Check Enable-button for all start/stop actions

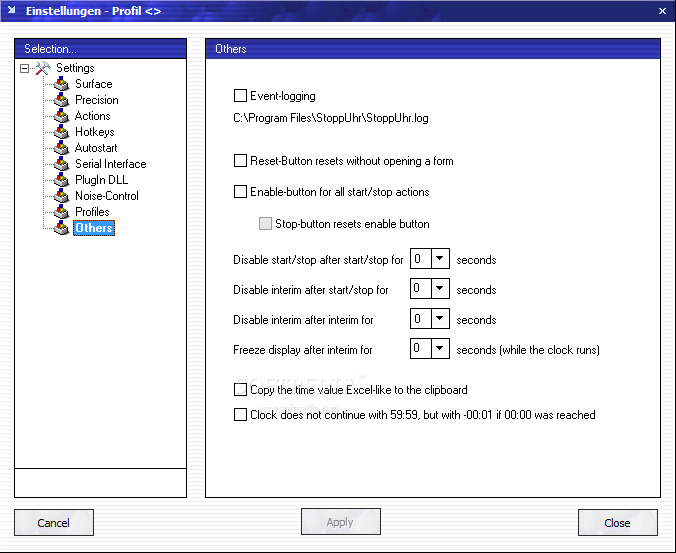tap(240, 191)
